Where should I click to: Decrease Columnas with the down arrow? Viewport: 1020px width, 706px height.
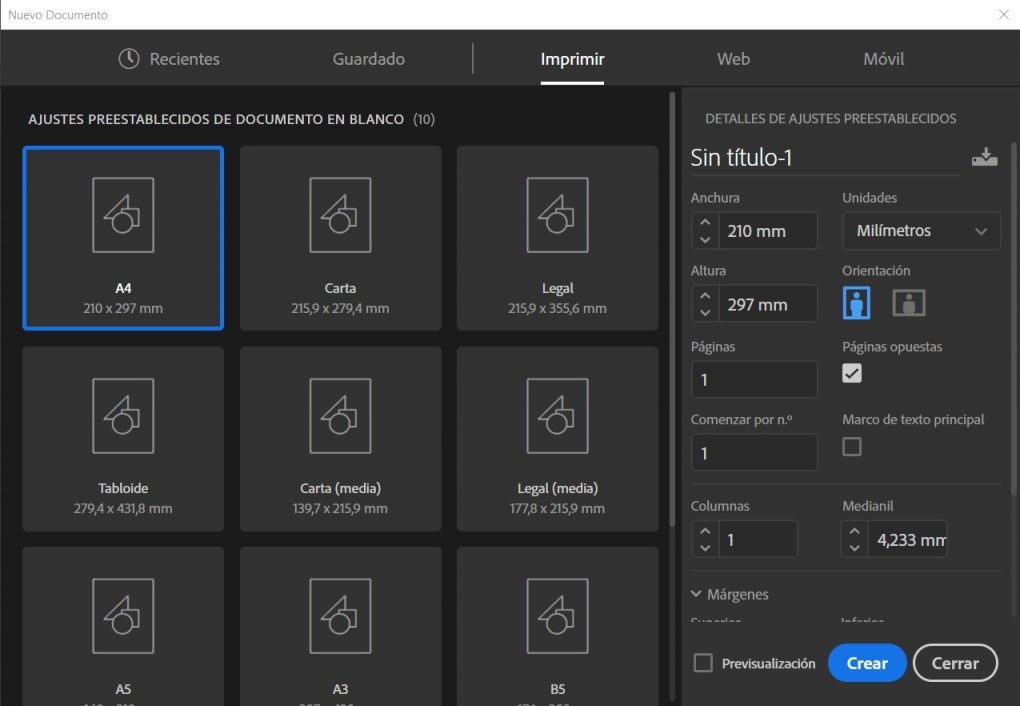tap(706, 547)
